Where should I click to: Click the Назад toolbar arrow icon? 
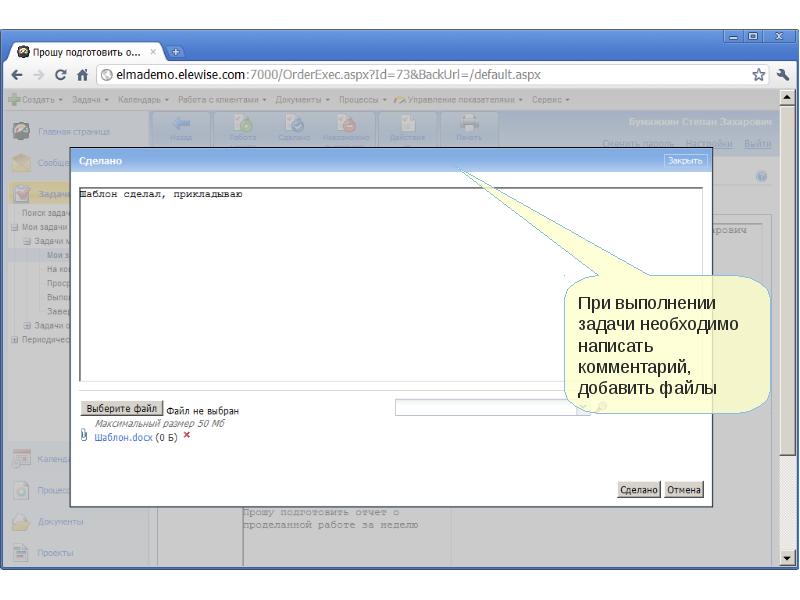coord(181,127)
